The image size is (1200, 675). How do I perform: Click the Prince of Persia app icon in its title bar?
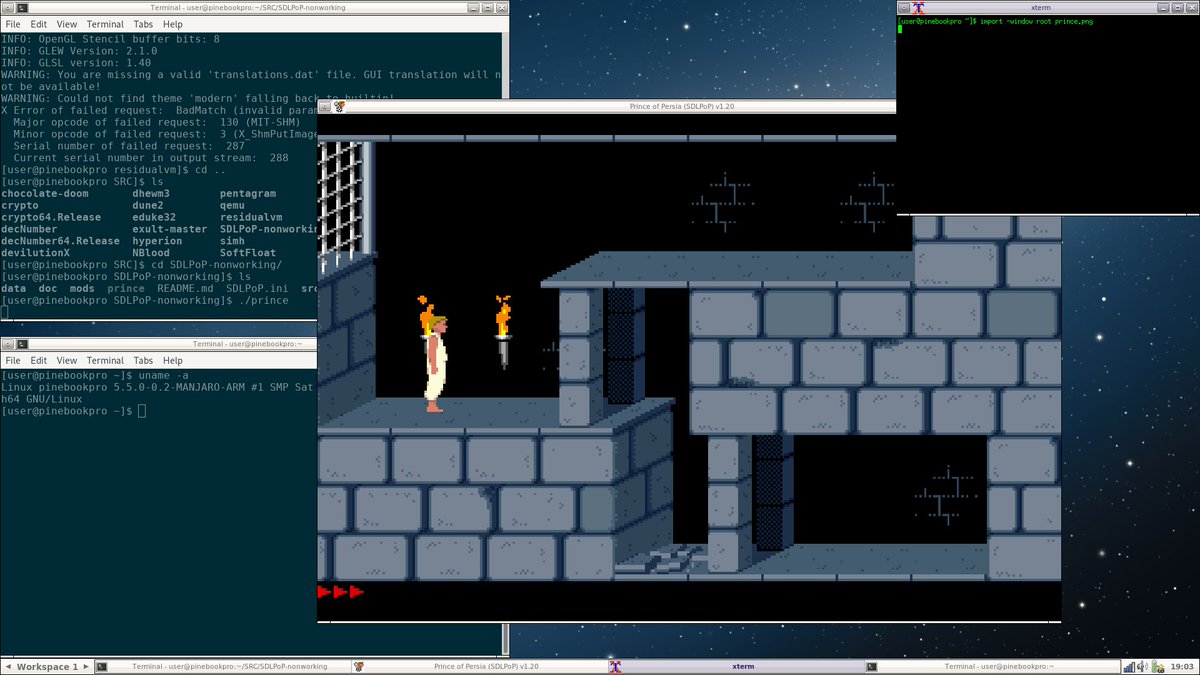(339, 106)
